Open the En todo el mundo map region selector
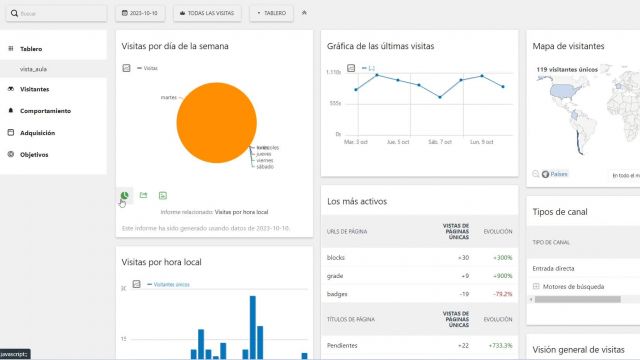 pos(624,175)
